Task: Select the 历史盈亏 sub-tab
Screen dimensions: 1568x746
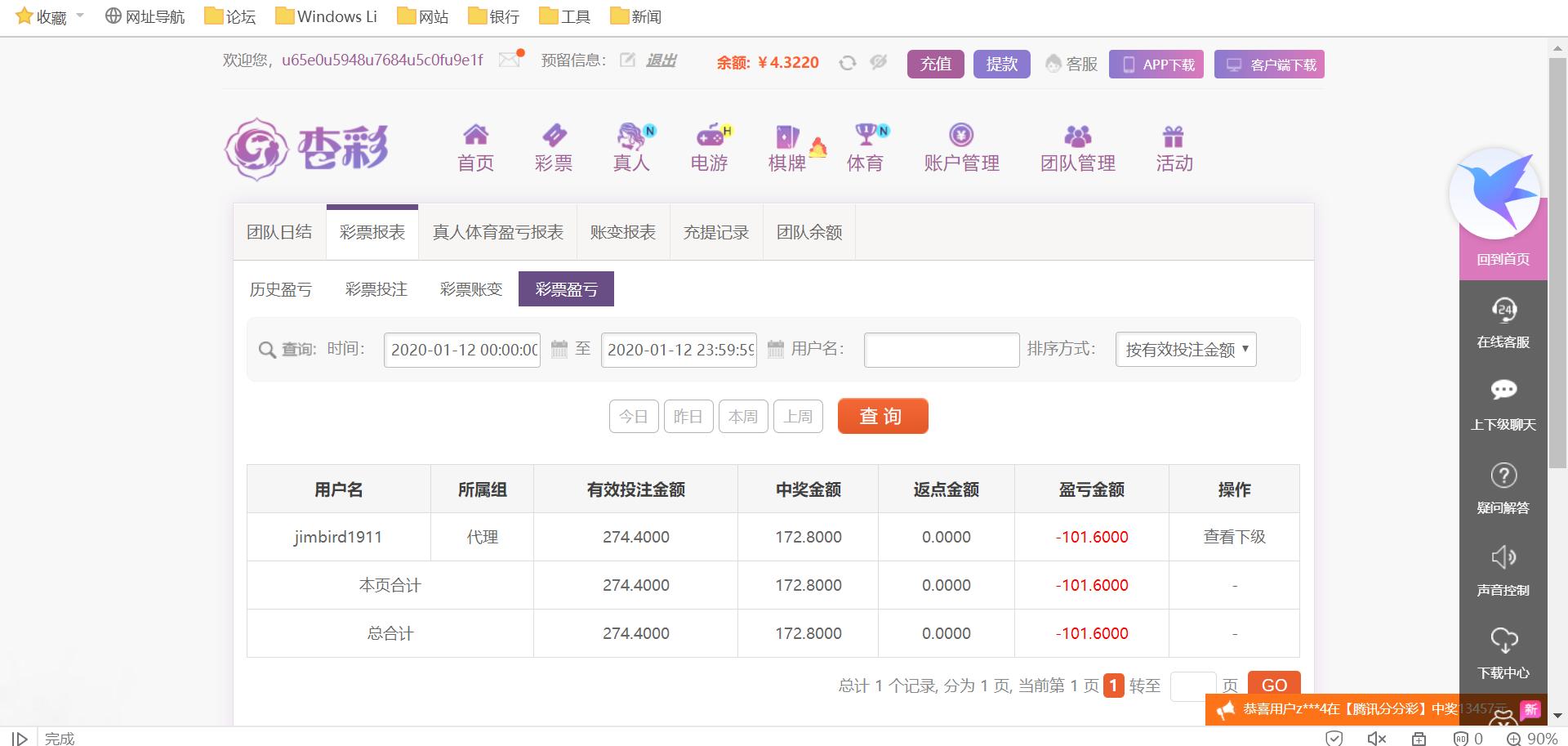Action: coord(281,289)
